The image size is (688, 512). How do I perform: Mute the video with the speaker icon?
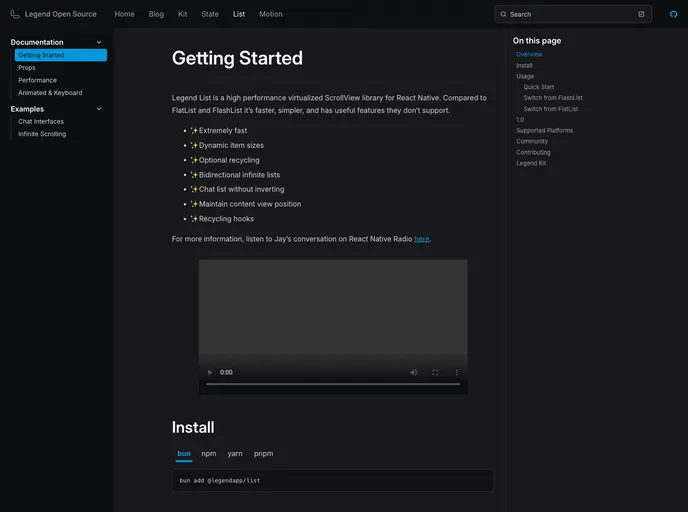point(413,372)
